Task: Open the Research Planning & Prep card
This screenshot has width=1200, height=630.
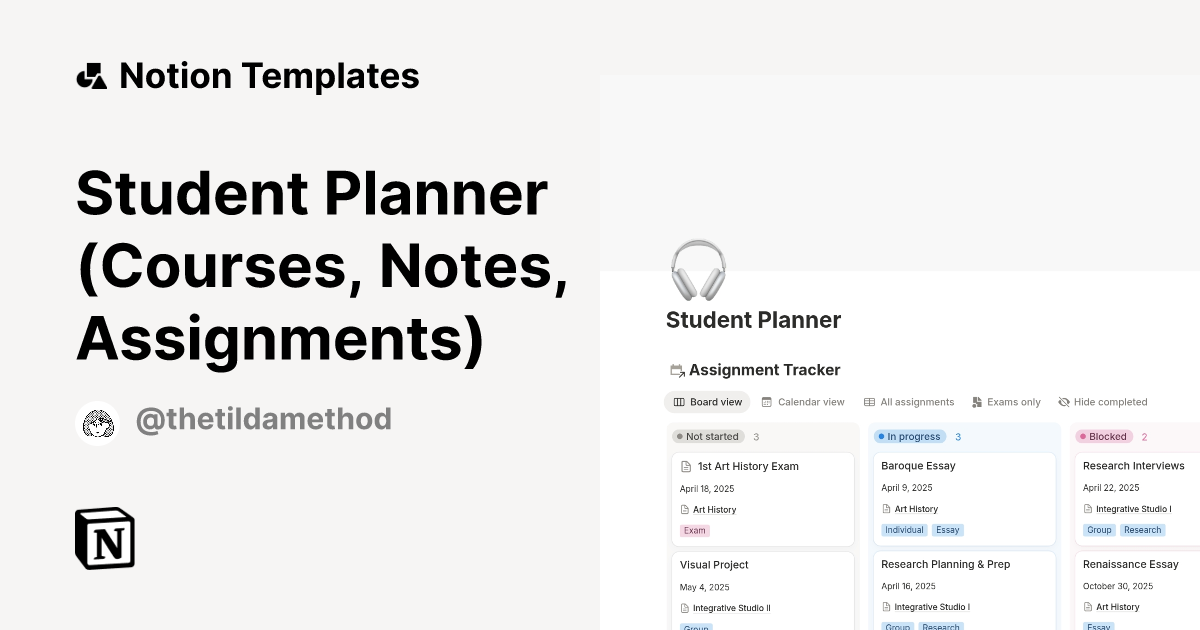Action: point(945,564)
